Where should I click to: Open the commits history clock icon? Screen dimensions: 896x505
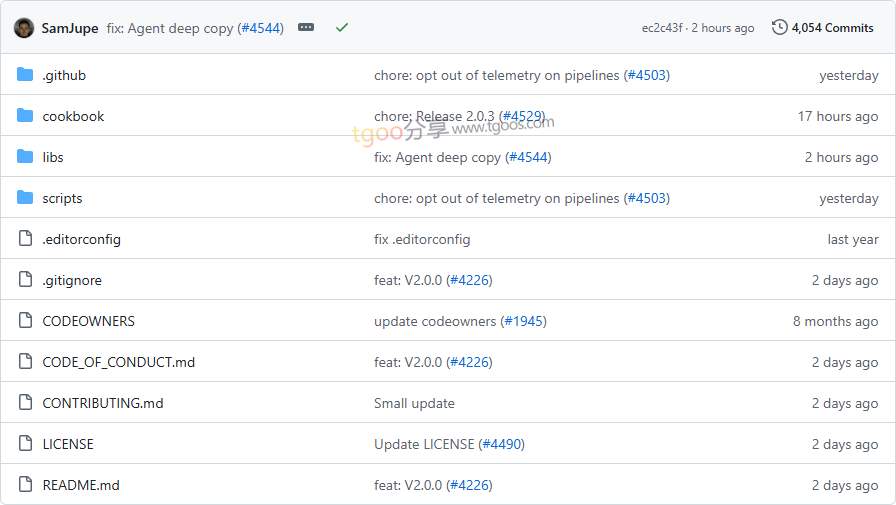(x=779, y=27)
